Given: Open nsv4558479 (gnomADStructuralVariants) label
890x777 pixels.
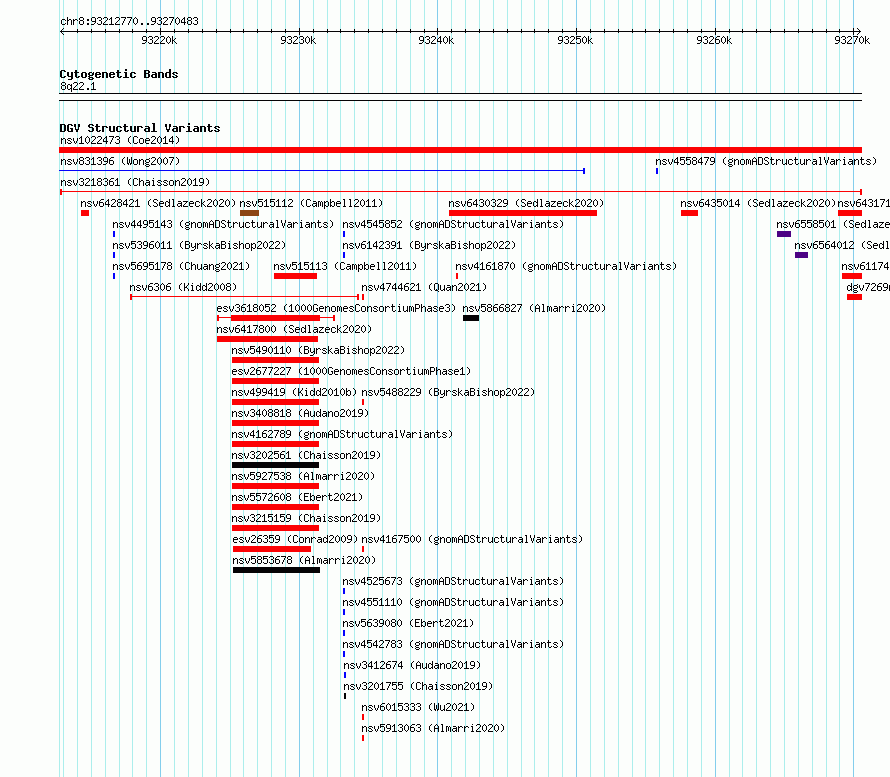Looking at the screenshot, I should coord(766,161).
